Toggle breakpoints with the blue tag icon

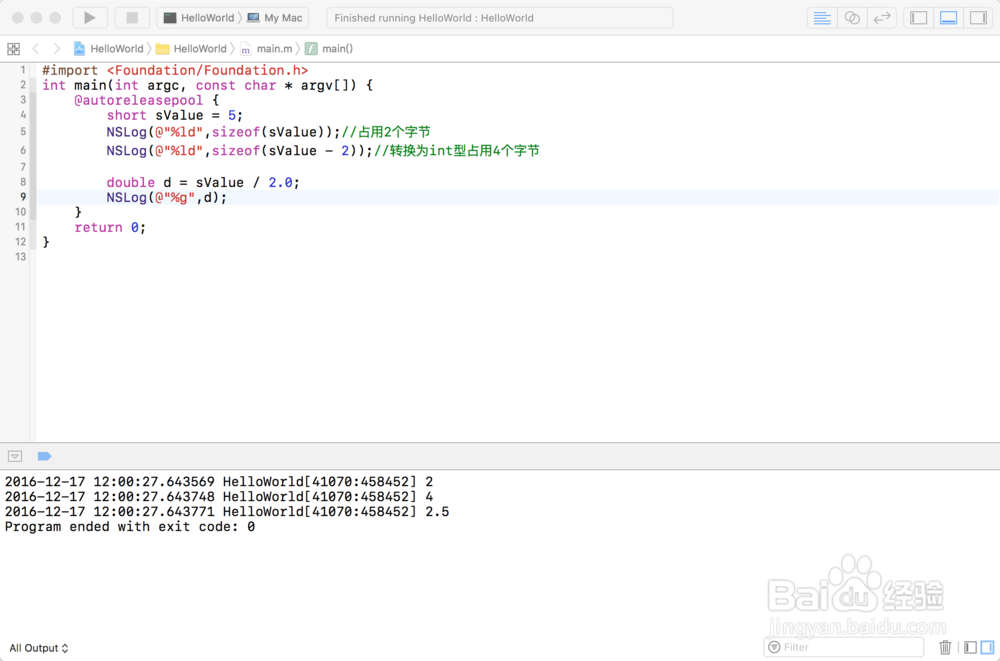44,456
